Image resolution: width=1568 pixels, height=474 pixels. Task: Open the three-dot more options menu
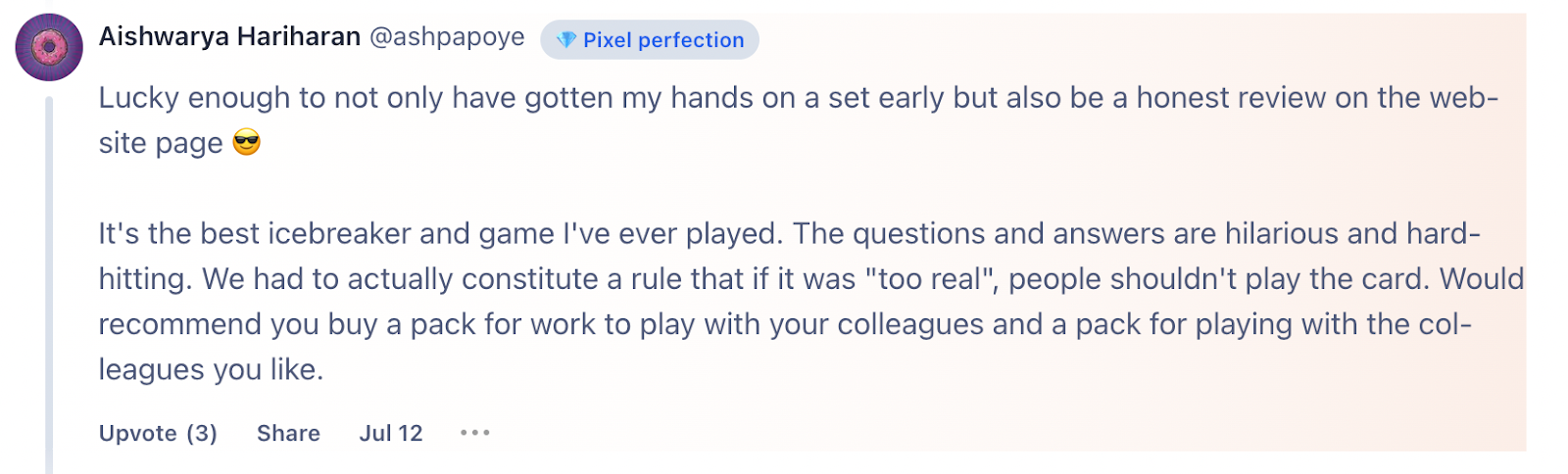(x=474, y=433)
